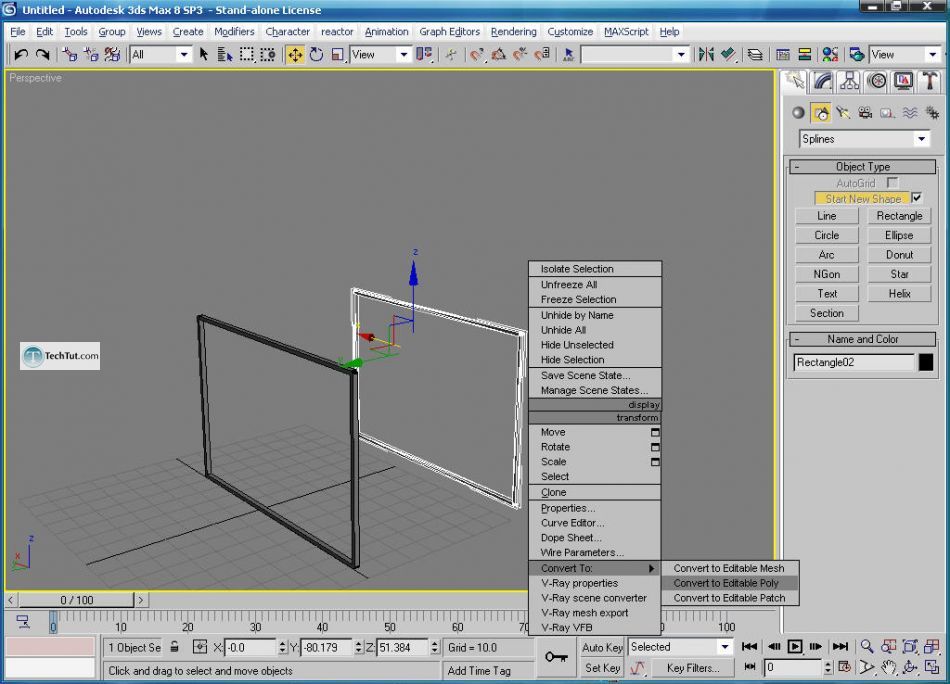The height and width of the screenshot is (684, 950).
Task: Click the Rotate tool in main toolbar
Action: (x=316, y=55)
